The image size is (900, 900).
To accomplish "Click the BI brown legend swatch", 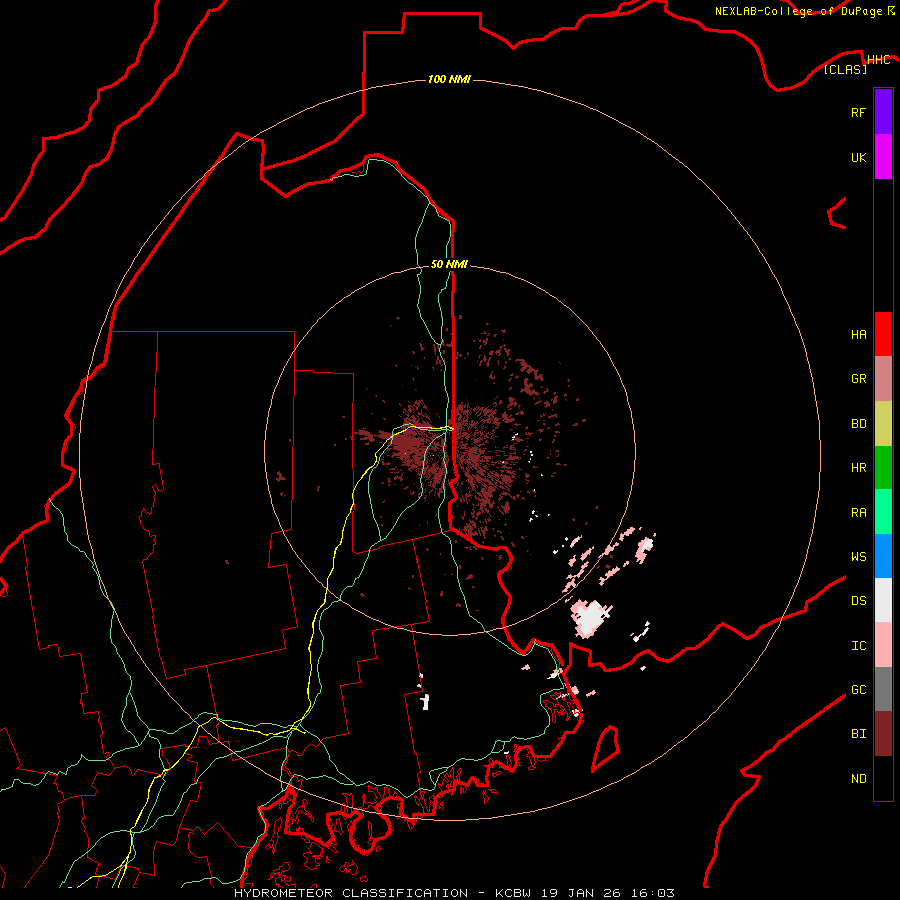I will point(883,734).
